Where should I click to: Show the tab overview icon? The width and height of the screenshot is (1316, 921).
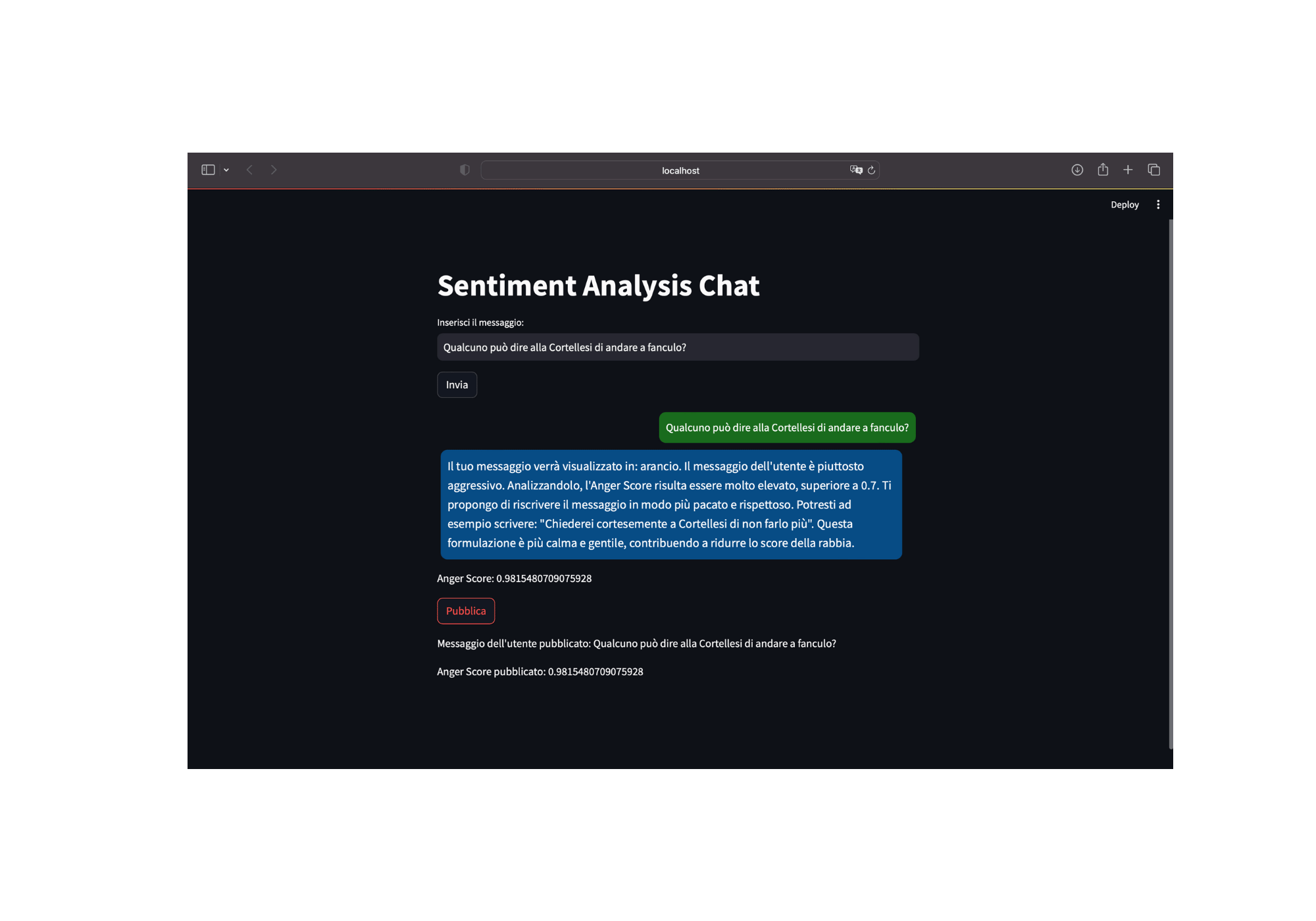pos(1153,170)
